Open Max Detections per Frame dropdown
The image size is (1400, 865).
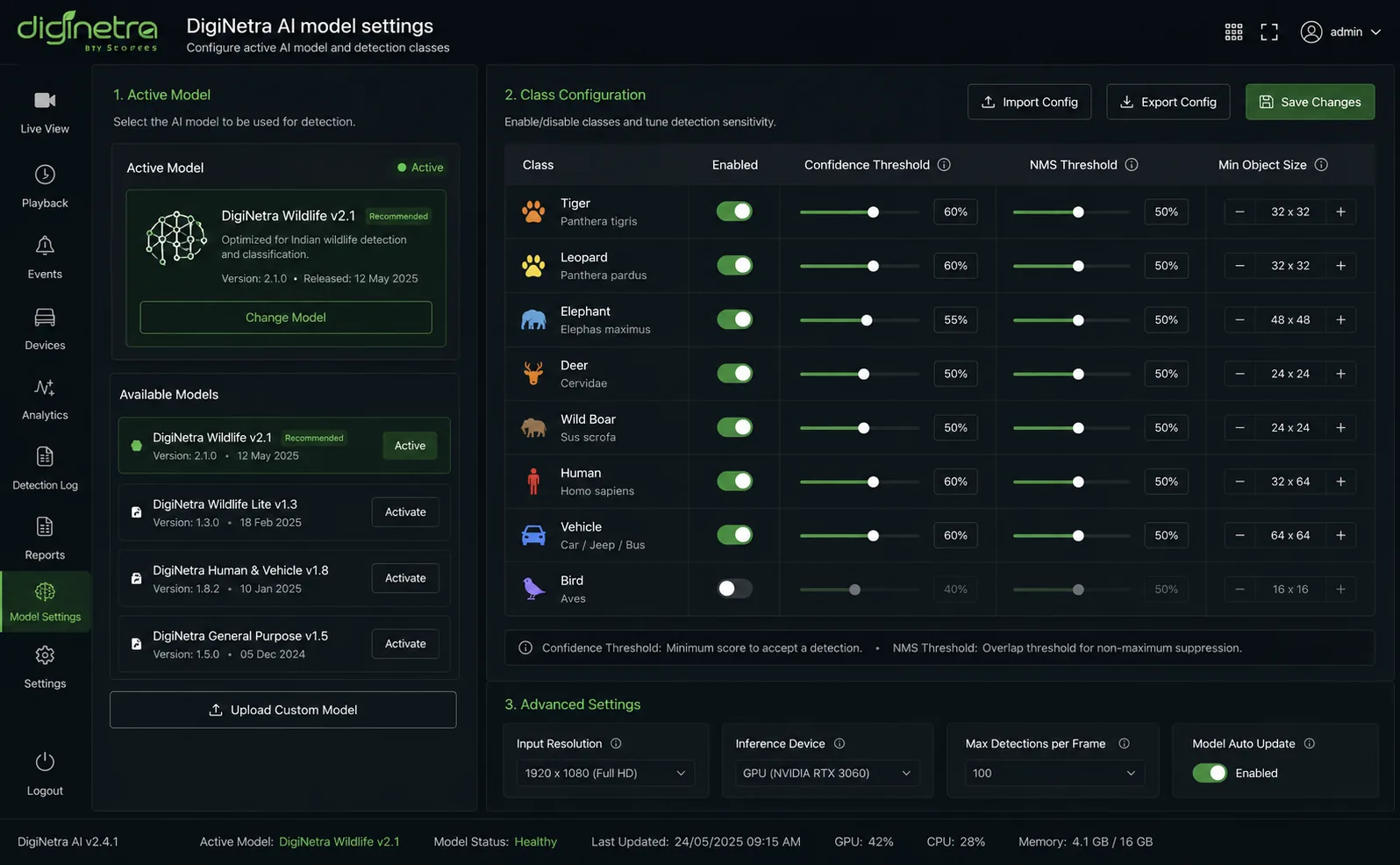(x=1054, y=773)
